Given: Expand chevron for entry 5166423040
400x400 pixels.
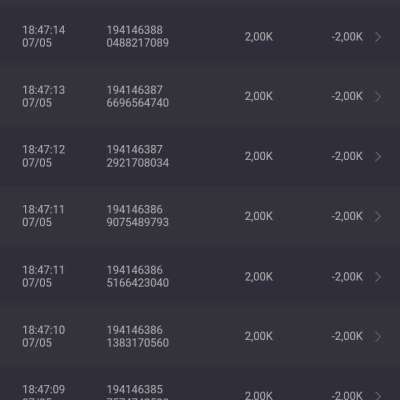Looking at the screenshot, I should click(x=378, y=277).
